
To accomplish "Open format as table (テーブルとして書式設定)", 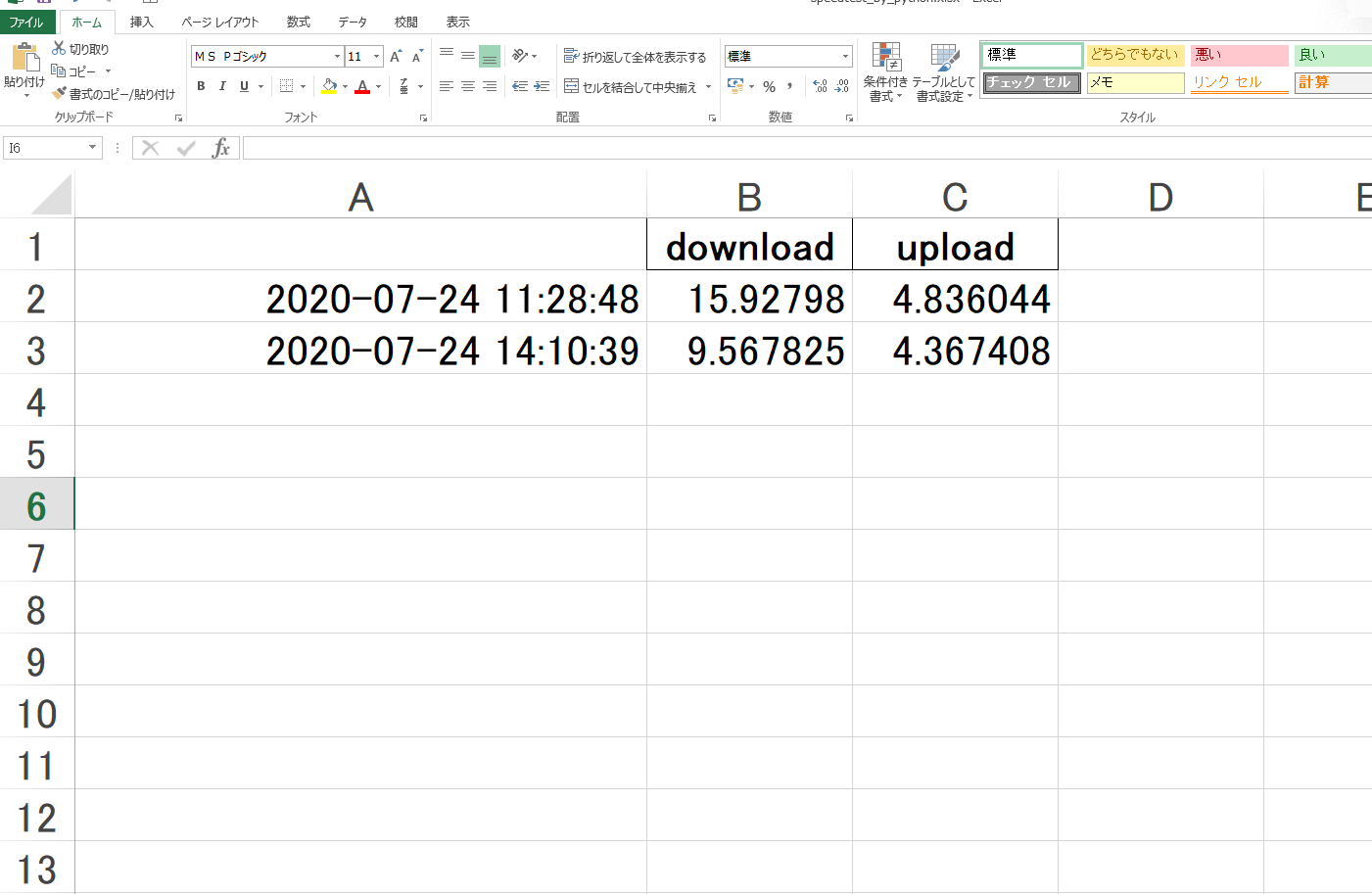I will click(x=944, y=72).
